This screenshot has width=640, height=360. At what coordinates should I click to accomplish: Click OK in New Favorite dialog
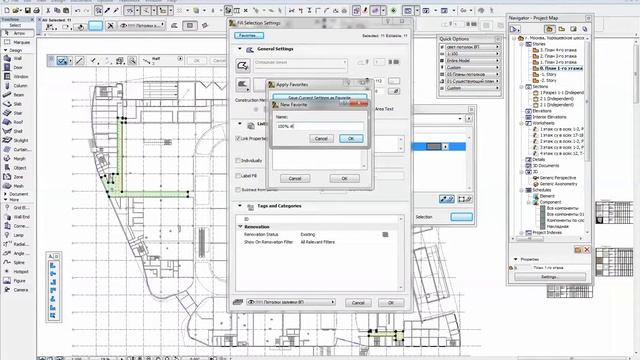pyautogui.click(x=351, y=139)
